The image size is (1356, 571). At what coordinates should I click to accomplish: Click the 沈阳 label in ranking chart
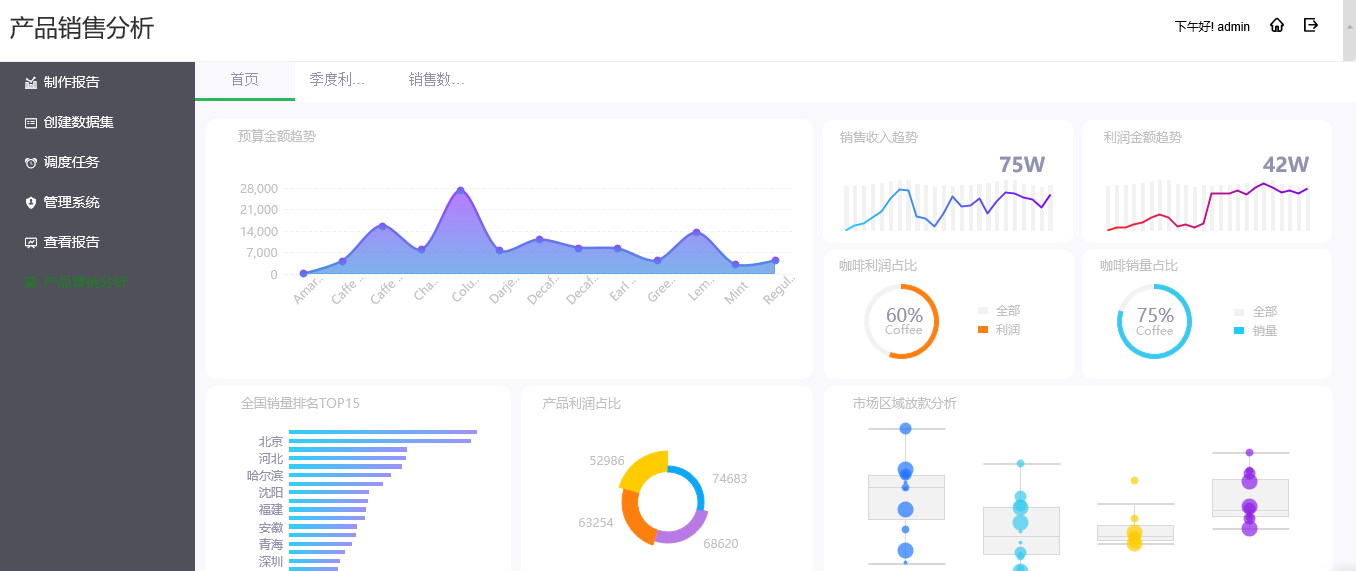tap(270, 492)
